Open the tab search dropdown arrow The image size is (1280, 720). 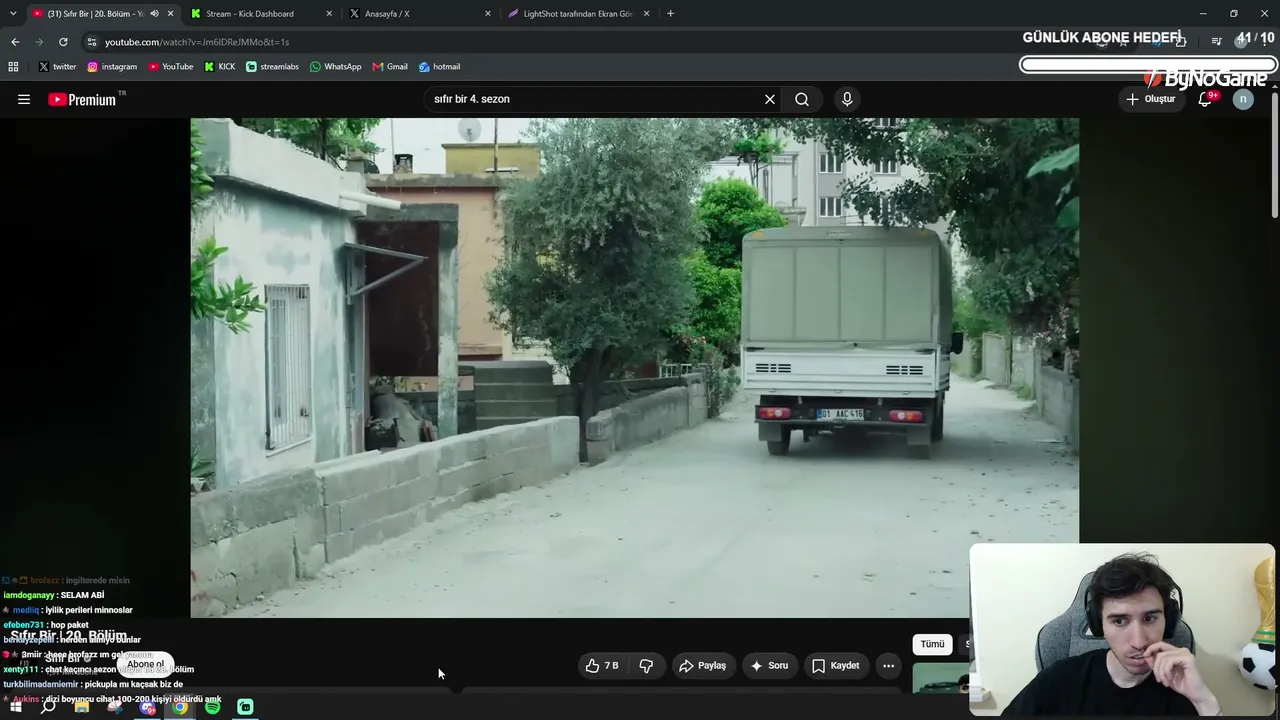pyautogui.click(x=13, y=14)
